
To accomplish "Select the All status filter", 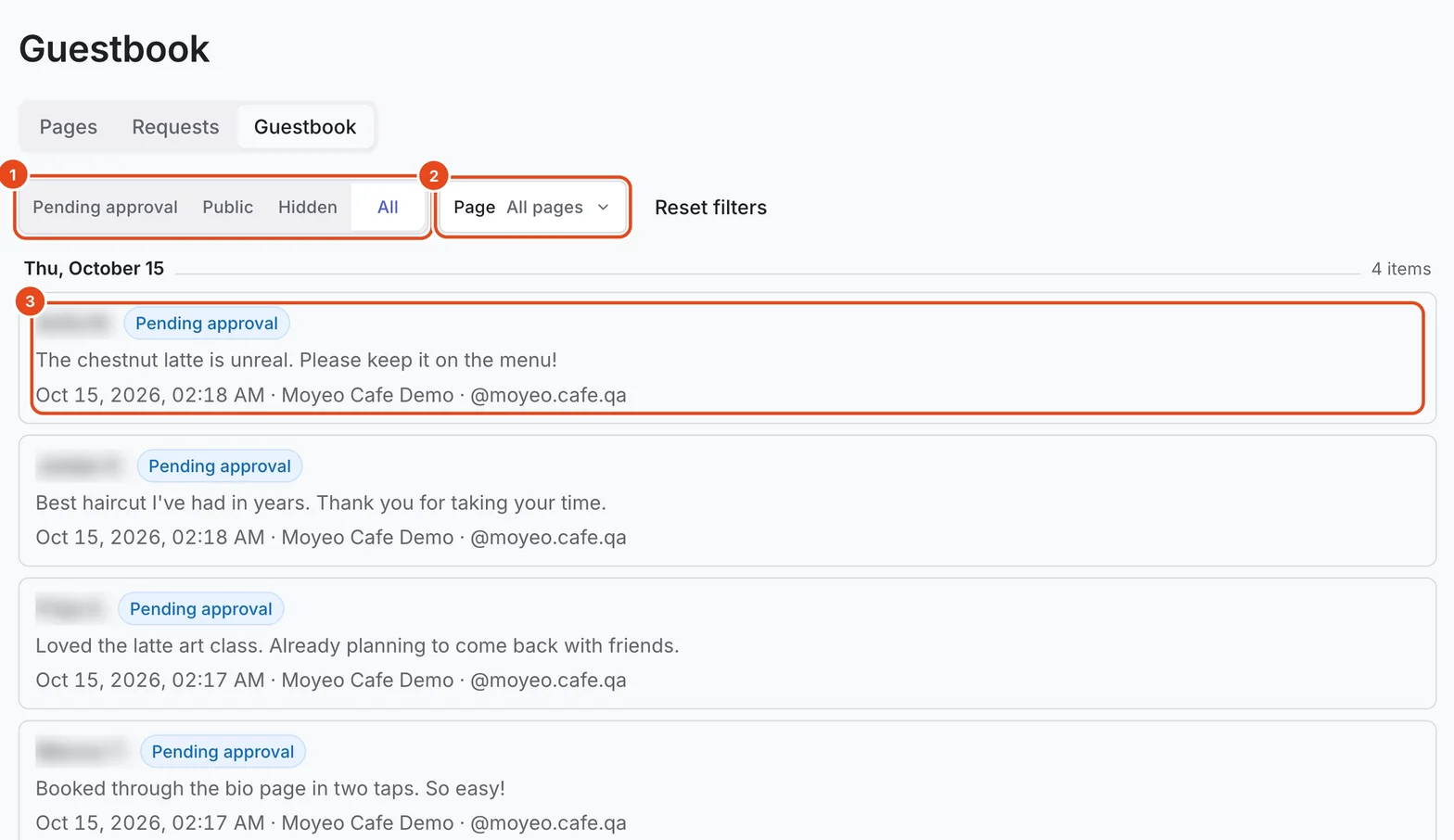I will (388, 208).
